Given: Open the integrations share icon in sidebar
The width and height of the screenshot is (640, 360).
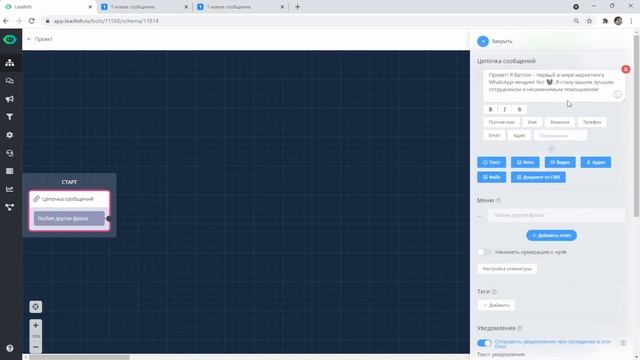Looking at the screenshot, I should tap(9, 207).
